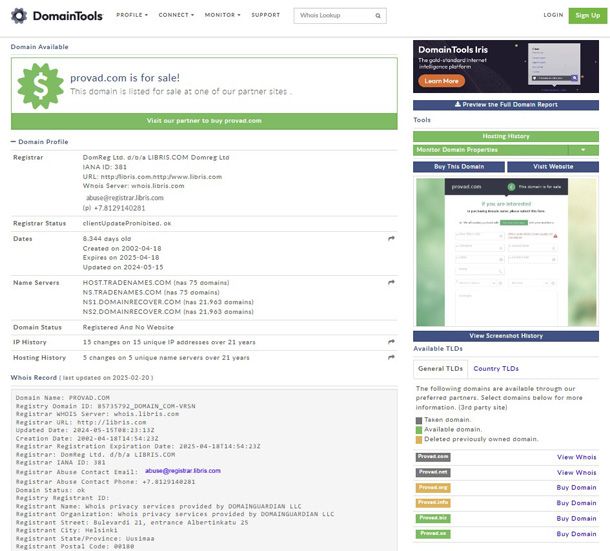The width and height of the screenshot is (610, 551).
Task: Expand the Profile menu in the header
Action: [132, 16]
